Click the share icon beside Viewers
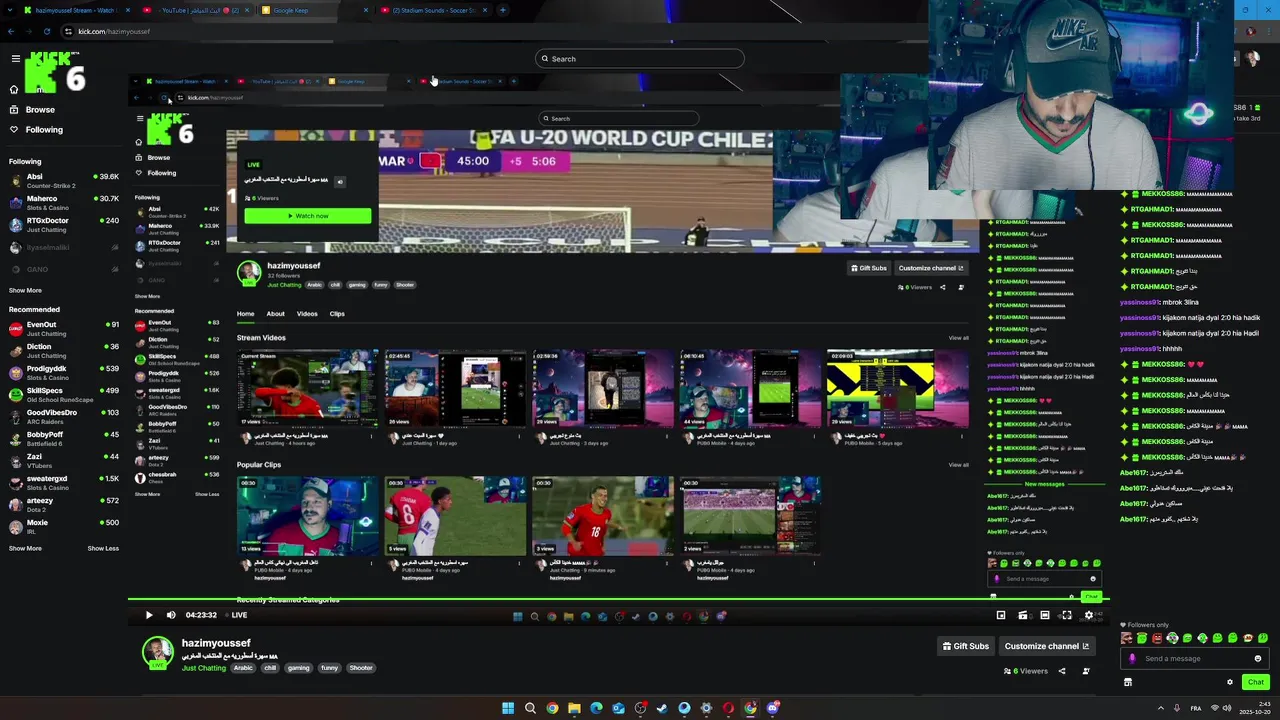The height and width of the screenshot is (720, 1280). (x=1062, y=671)
